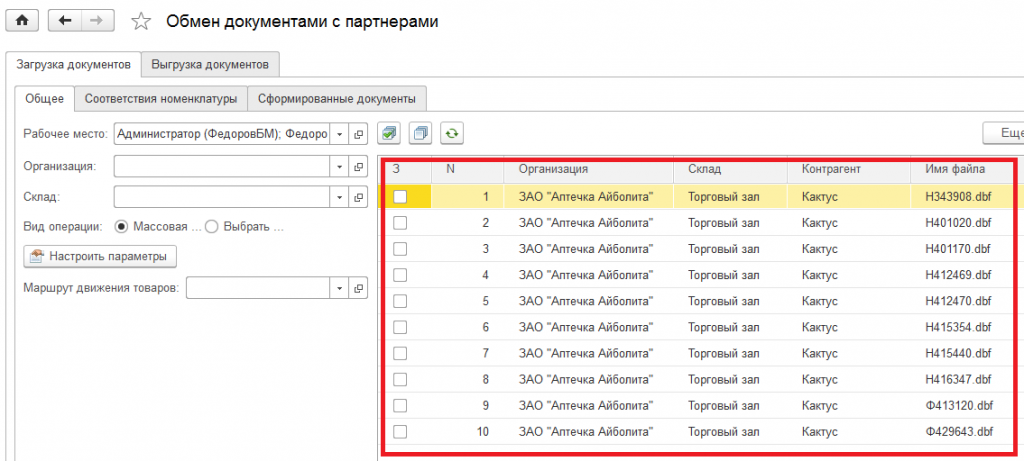Select file name H415440.dbf
The image size is (1024, 461).
(958, 353)
